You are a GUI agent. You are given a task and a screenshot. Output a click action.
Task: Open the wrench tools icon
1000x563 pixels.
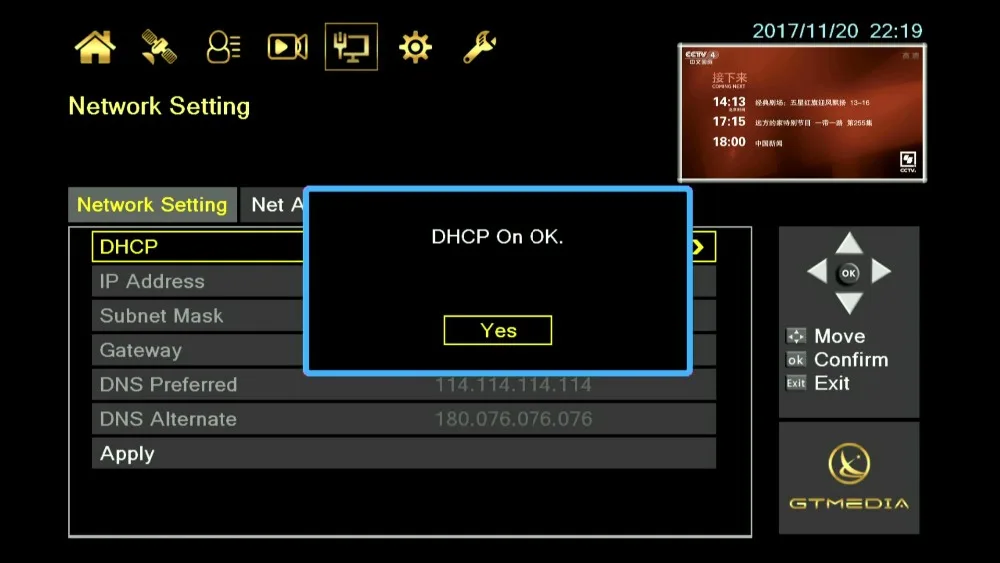pyautogui.click(x=480, y=47)
